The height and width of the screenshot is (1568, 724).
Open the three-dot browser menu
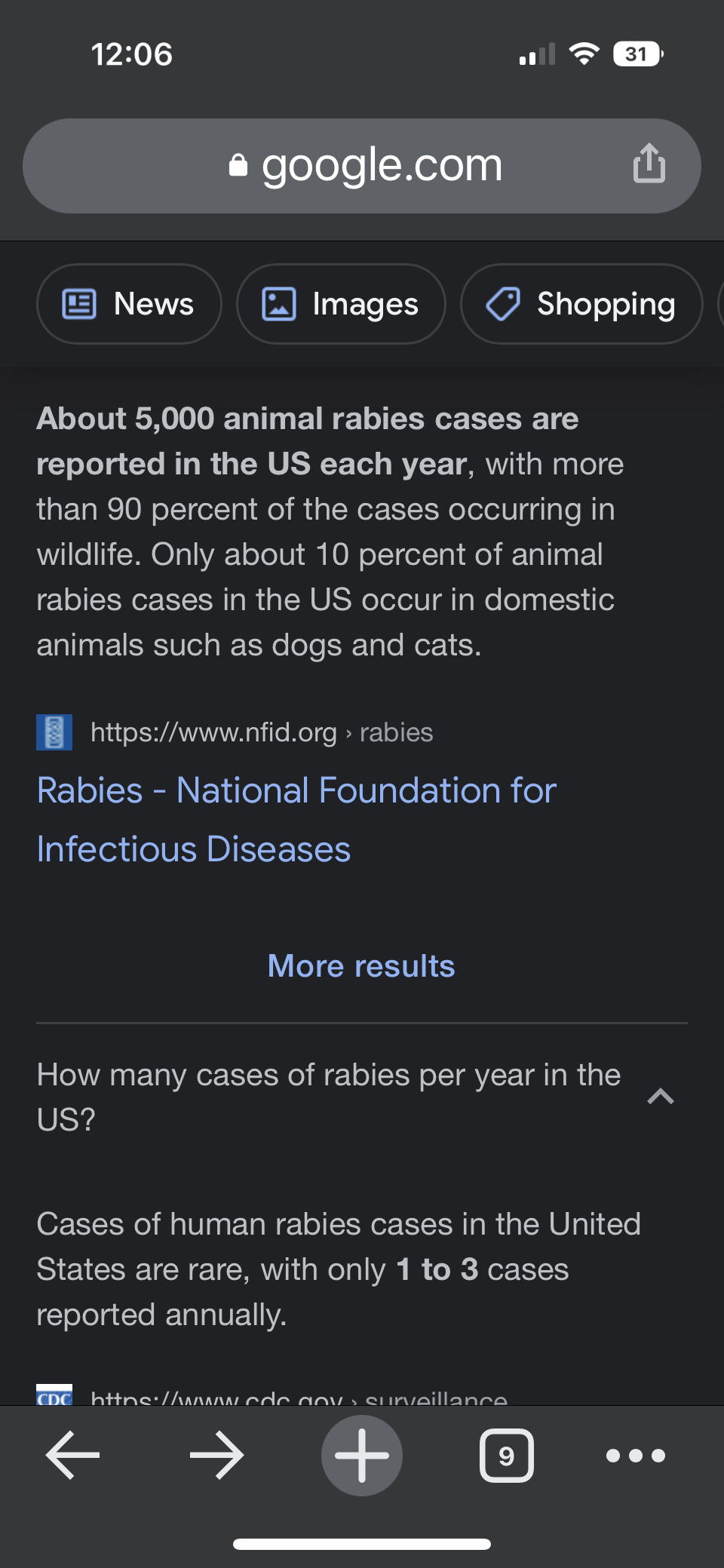pyautogui.click(x=636, y=1455)
